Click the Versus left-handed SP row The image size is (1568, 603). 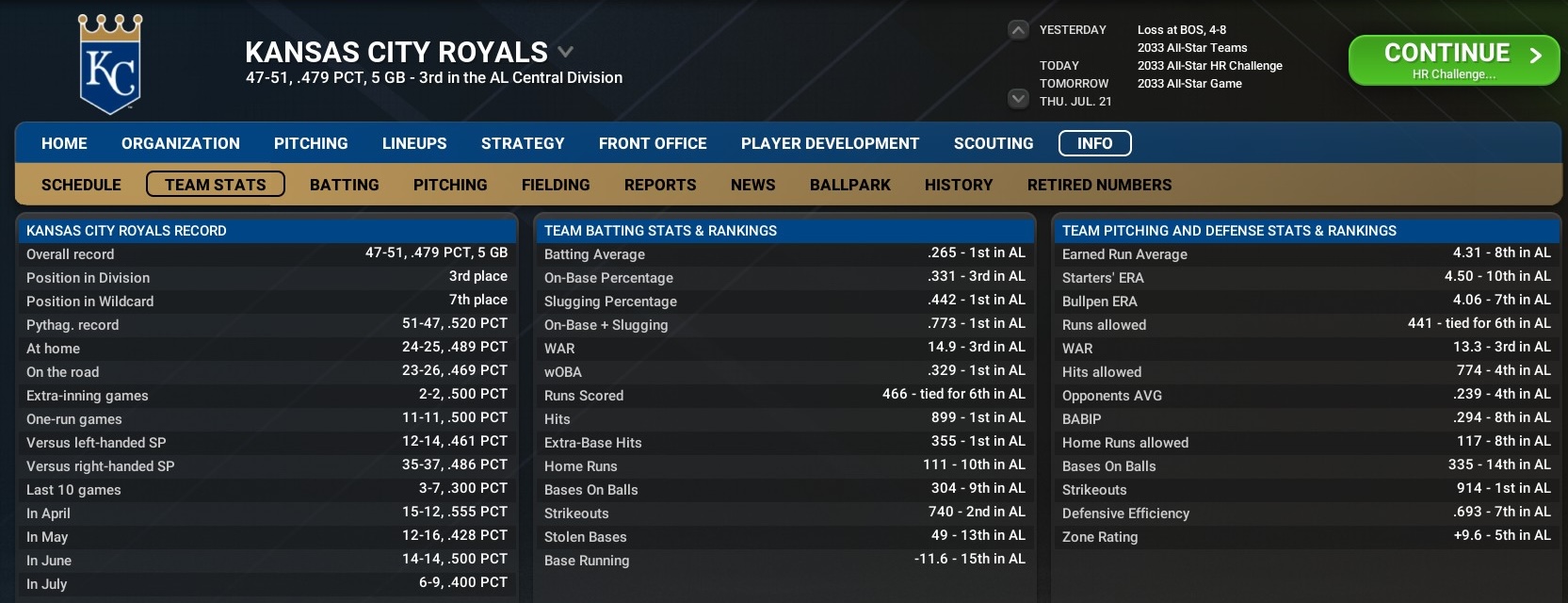tap(267, 442)
